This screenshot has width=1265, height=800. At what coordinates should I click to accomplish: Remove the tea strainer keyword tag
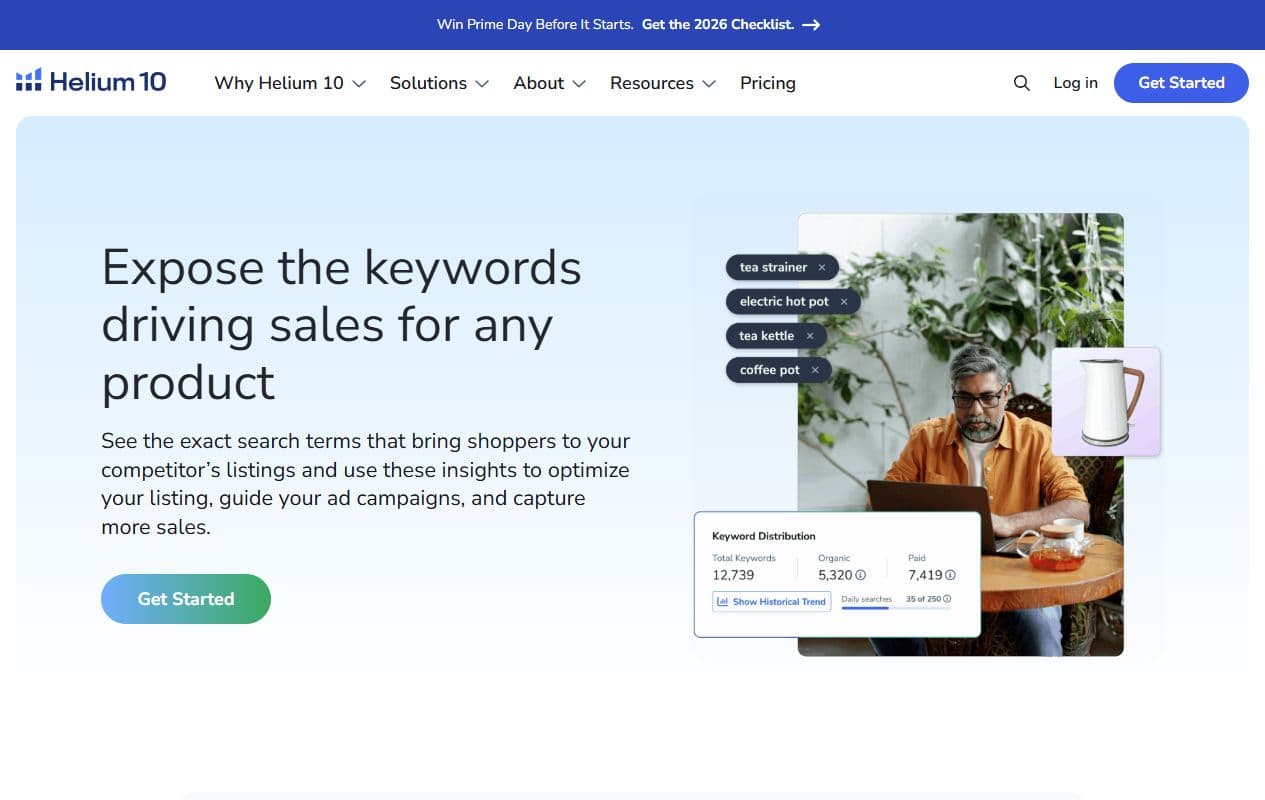point(822,267)
